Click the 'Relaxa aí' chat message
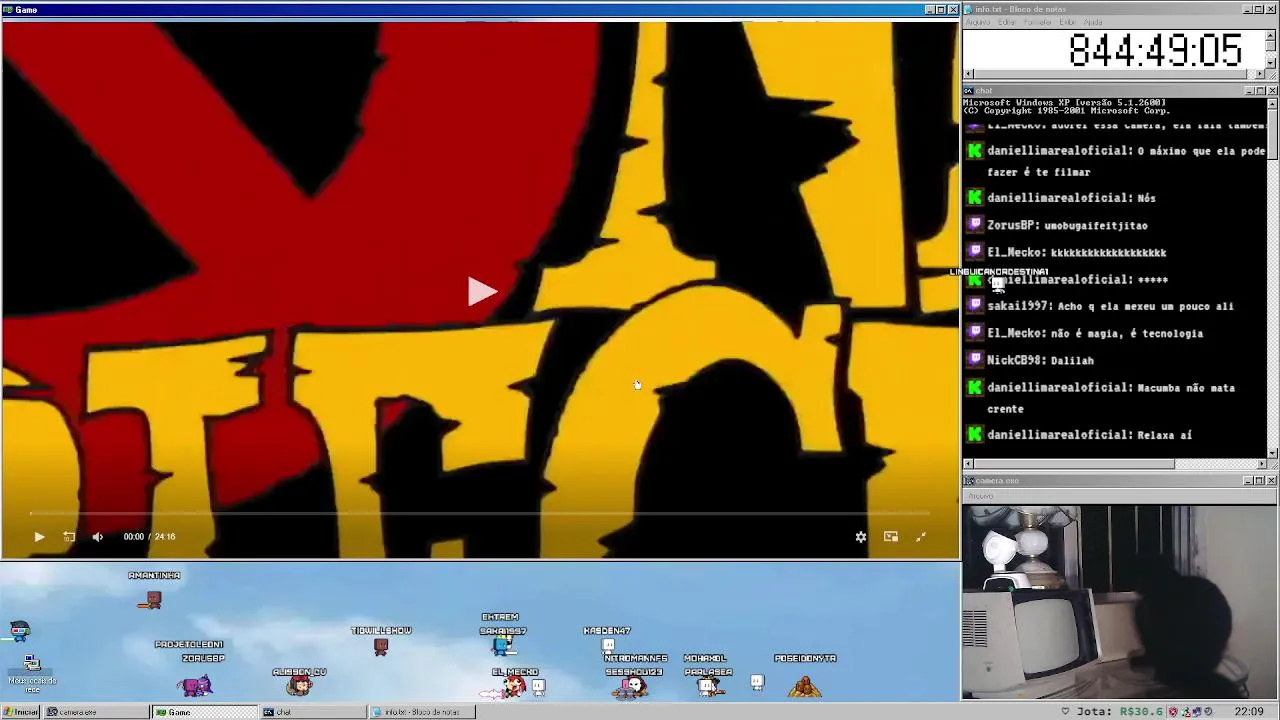The image size is (1280, 720). click(1165, 435)
